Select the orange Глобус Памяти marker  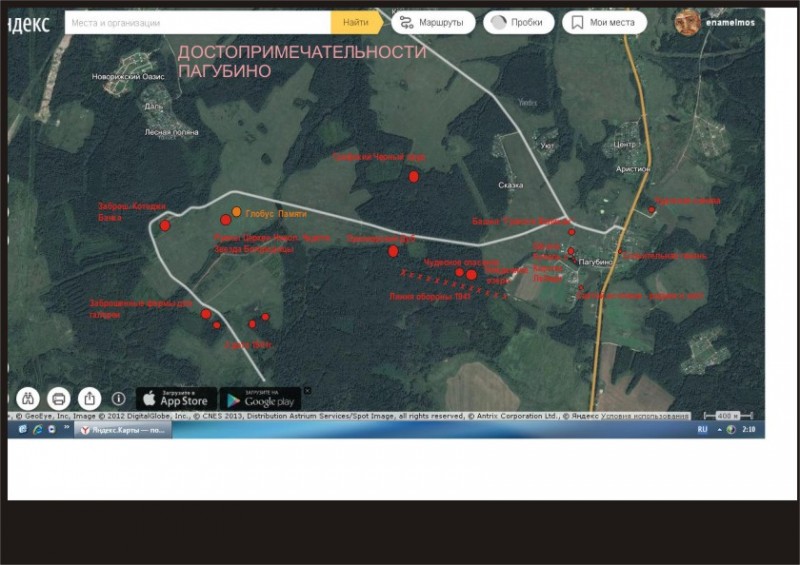click(x=236, y=211)
